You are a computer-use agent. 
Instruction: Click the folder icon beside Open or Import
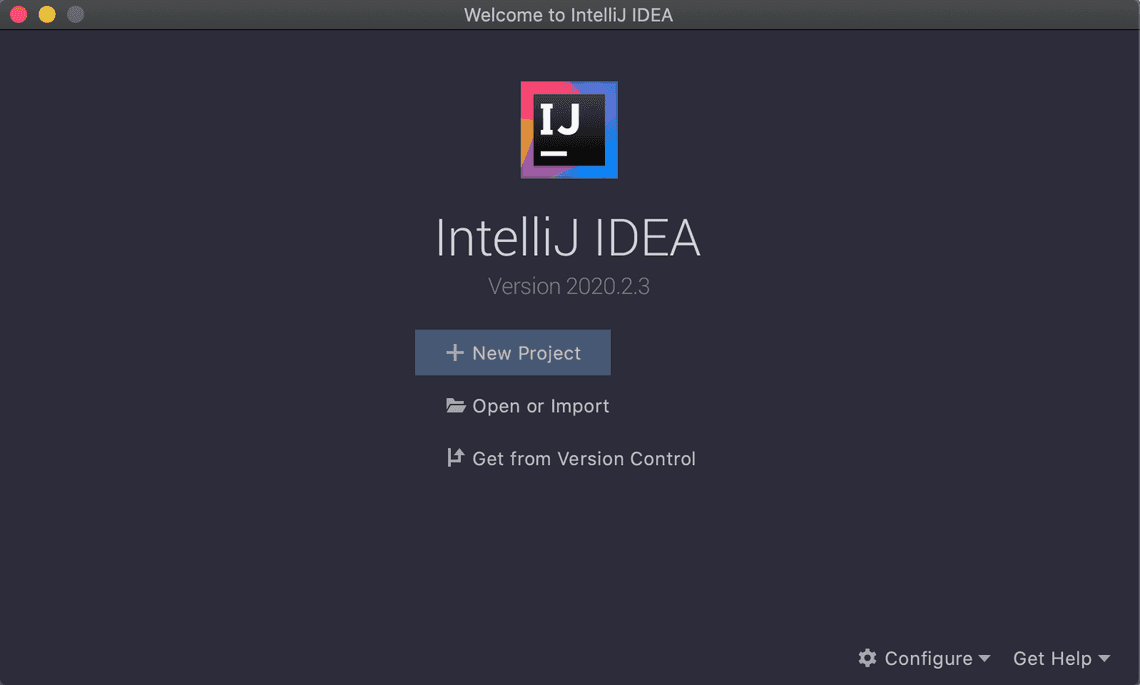tap(457, 405)
